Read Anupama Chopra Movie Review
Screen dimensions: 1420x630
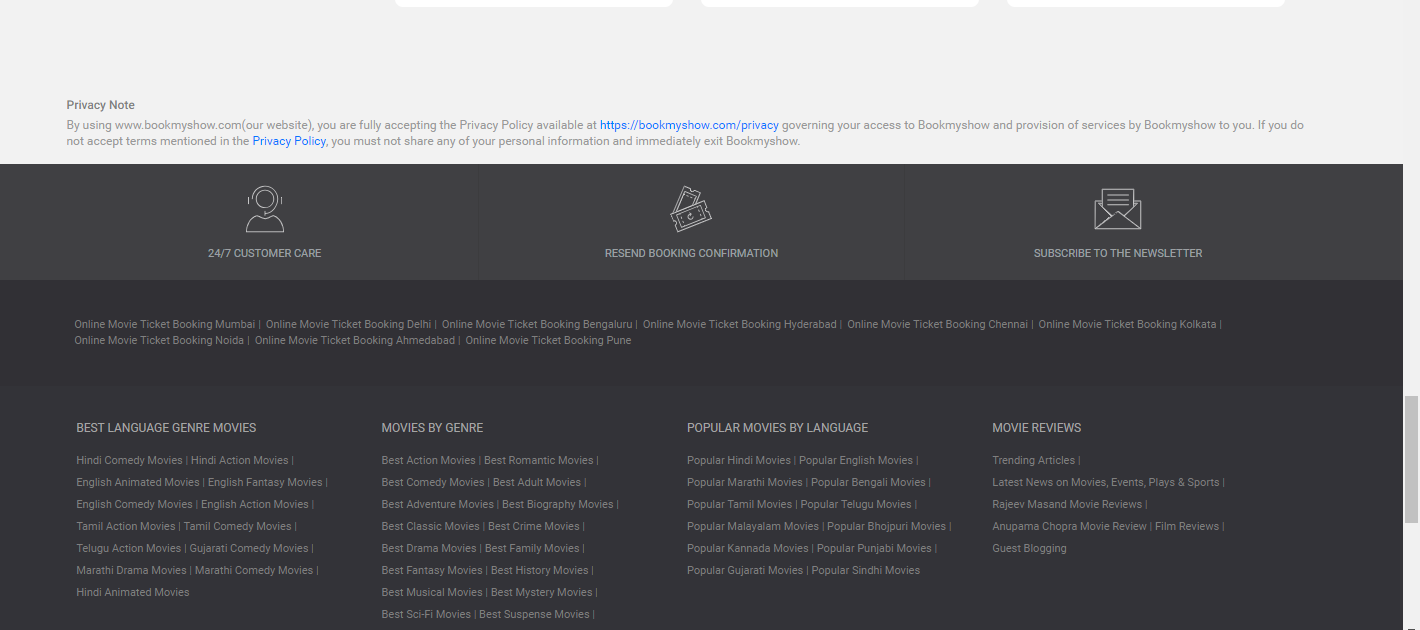pos(1070,526)
